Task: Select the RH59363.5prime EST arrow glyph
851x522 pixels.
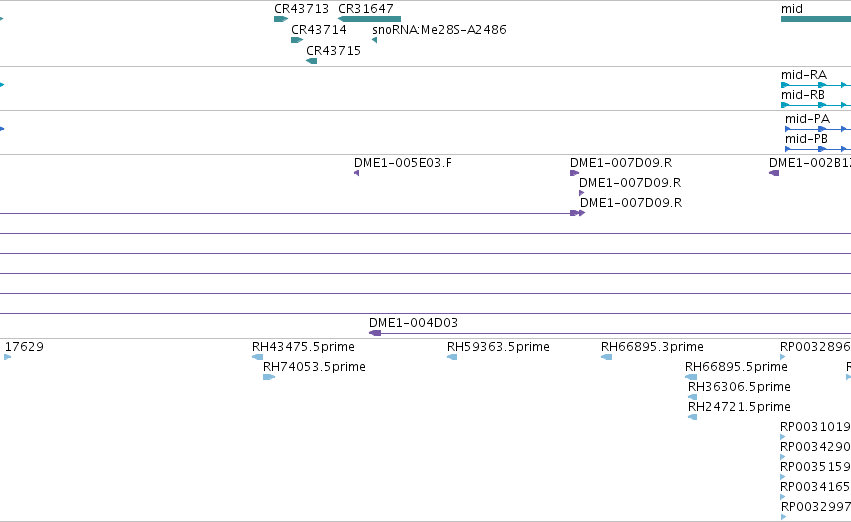Action: coord(452,357)
